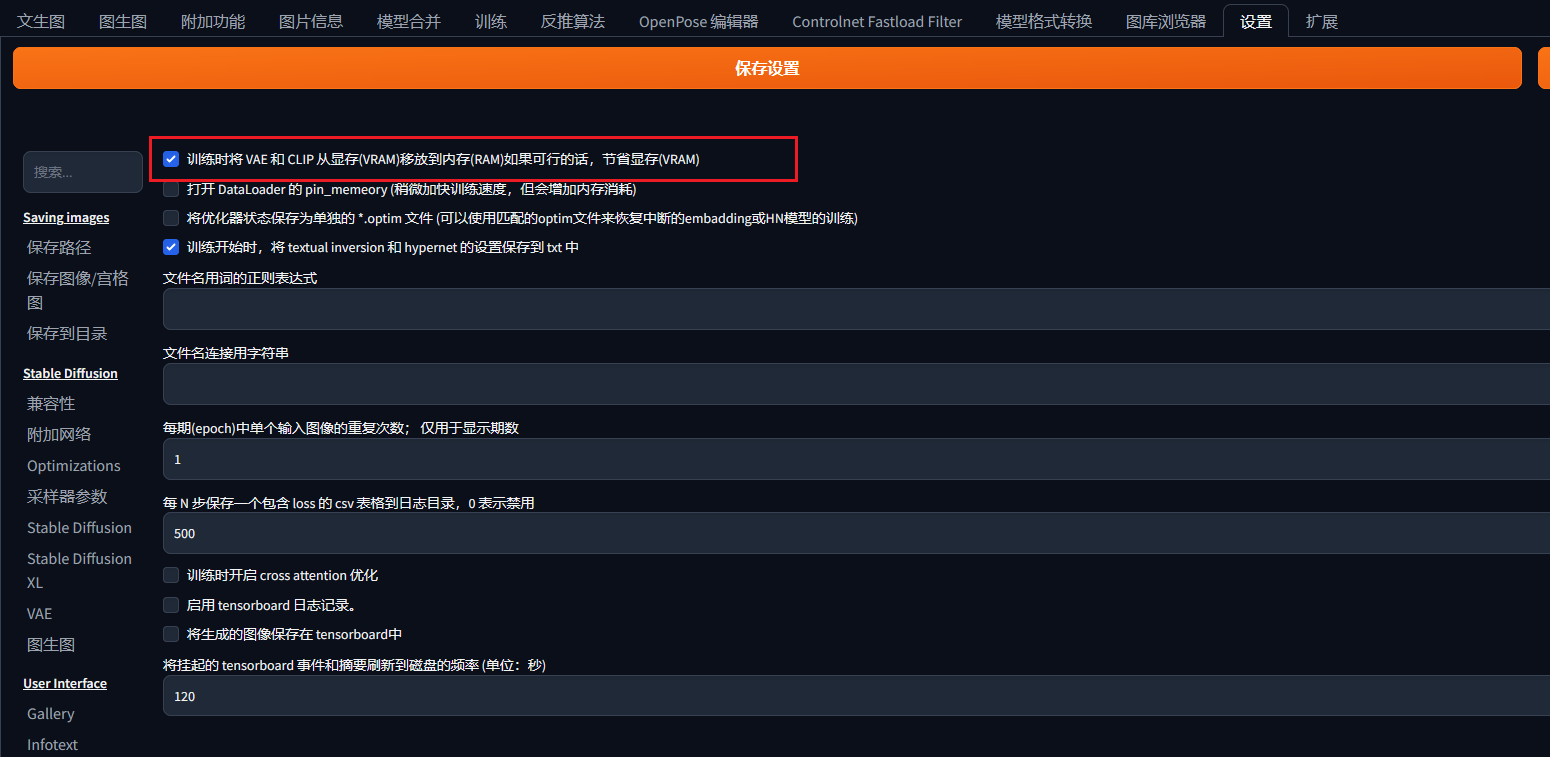Switch to the 图库浏览器 tab
Screen dimensions: 1550x757
(x=1165, y=21)
